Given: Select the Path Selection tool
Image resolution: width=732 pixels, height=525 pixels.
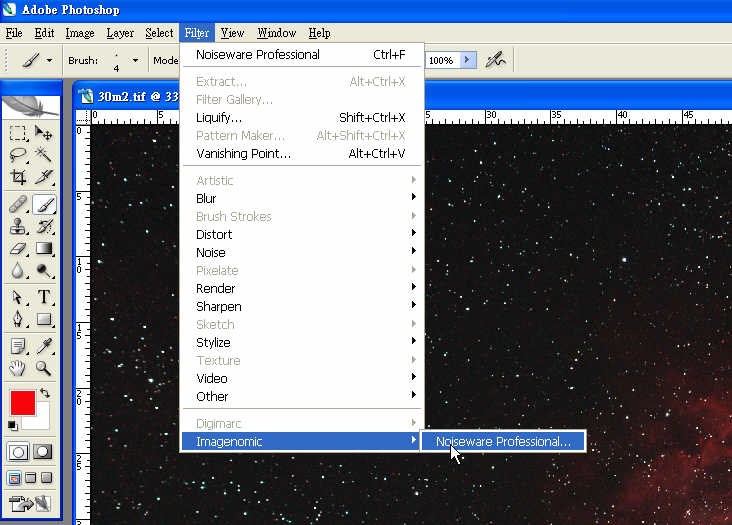Looking at the screenshot, I should pos(18,297).
